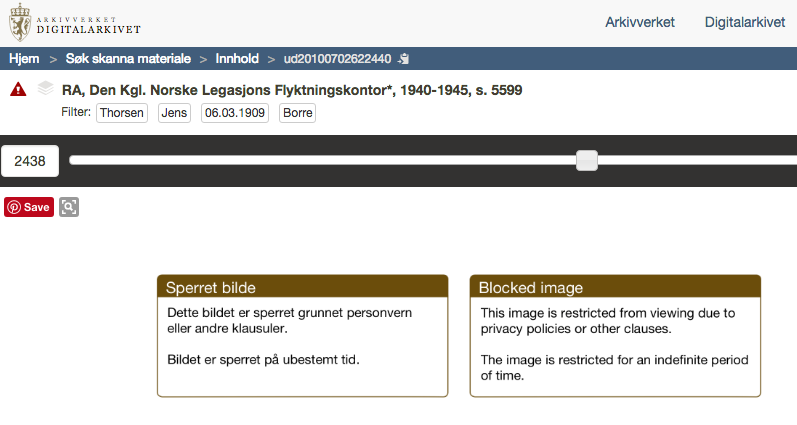The width and height of the screenshot is (797, 425).
Task: Select the Borre filter tag
Action: [x=297, y=113]
